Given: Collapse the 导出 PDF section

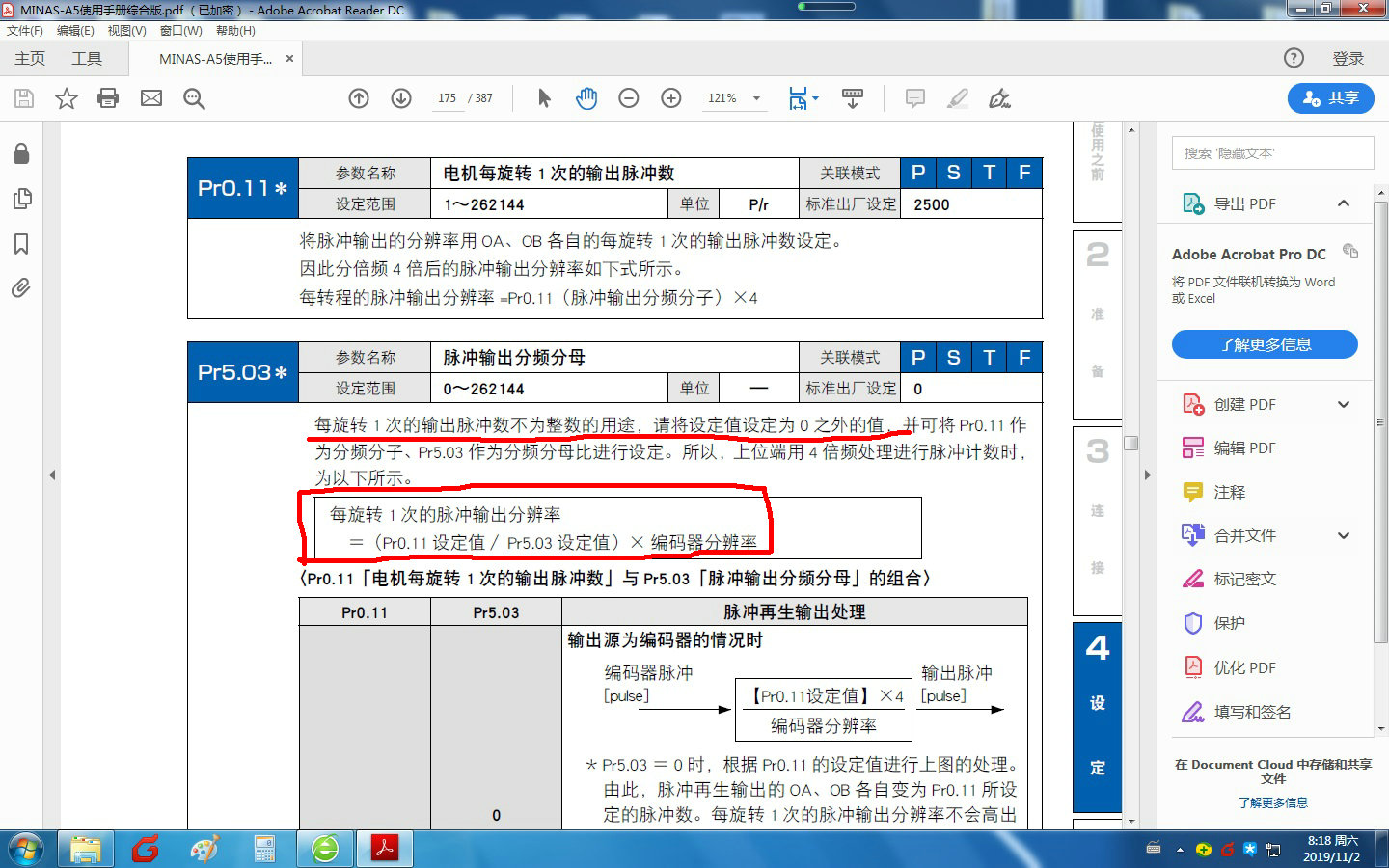Looking at the screenshot, I should [x=1344, y=203].
